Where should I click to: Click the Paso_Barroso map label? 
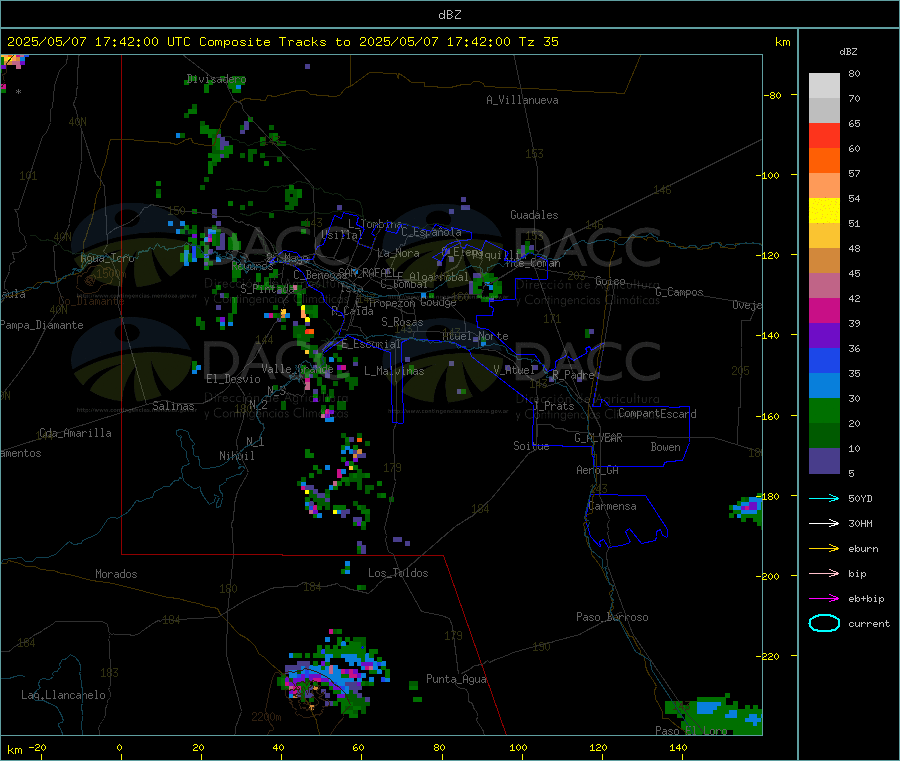coord(612,618)
